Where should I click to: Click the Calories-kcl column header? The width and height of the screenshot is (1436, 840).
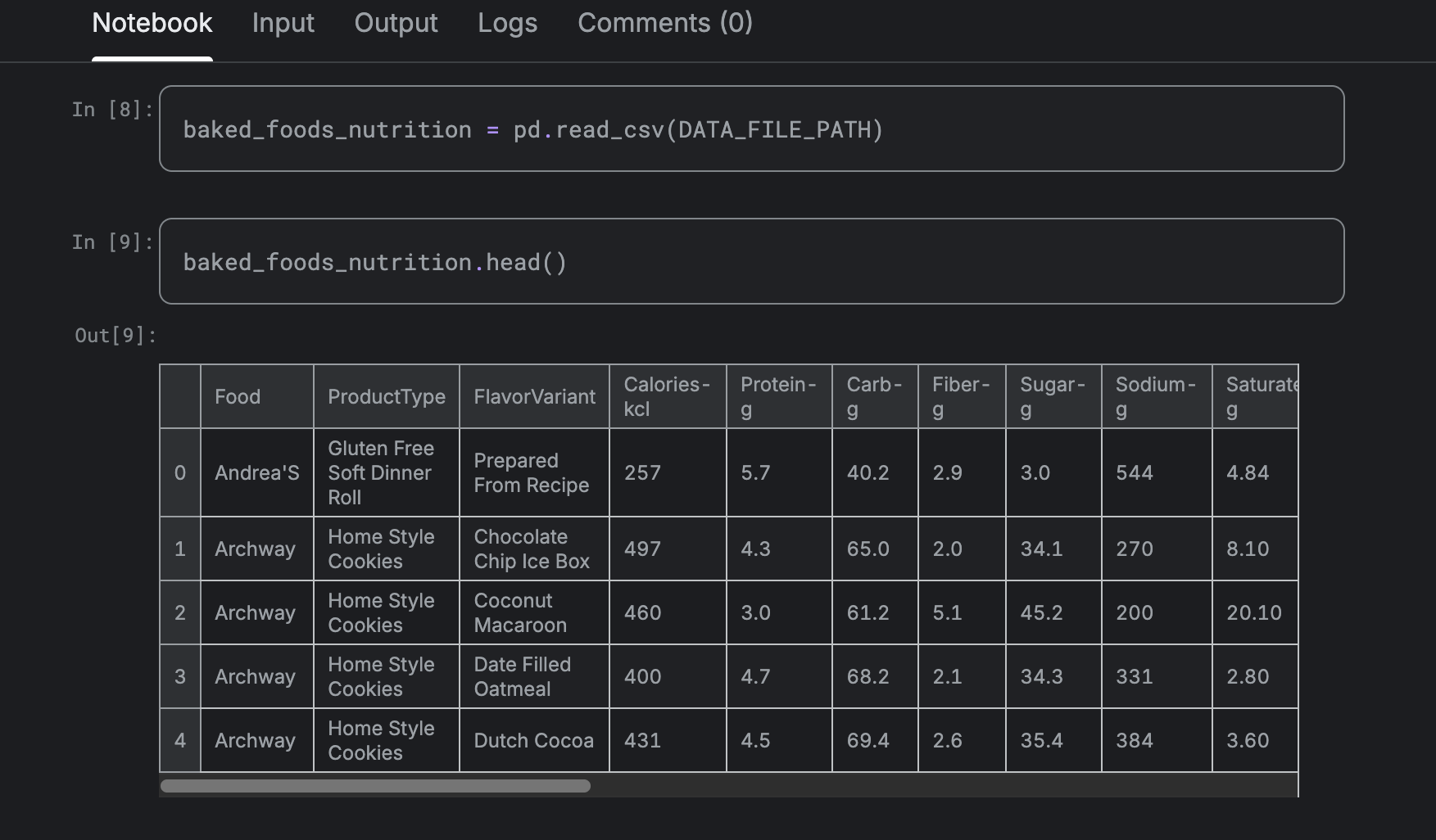(x=668, y=396)
